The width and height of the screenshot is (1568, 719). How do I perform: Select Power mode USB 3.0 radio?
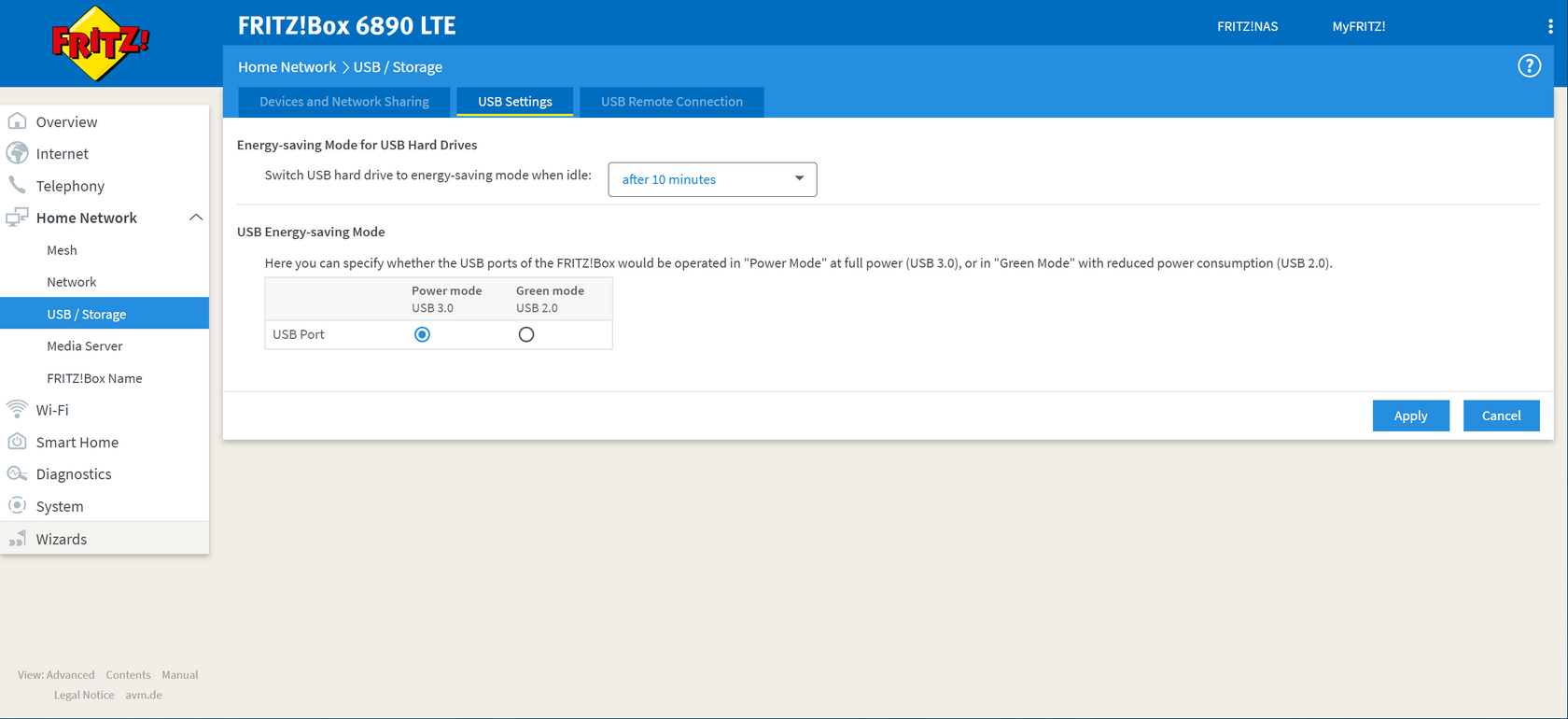[x=422, y=334]
